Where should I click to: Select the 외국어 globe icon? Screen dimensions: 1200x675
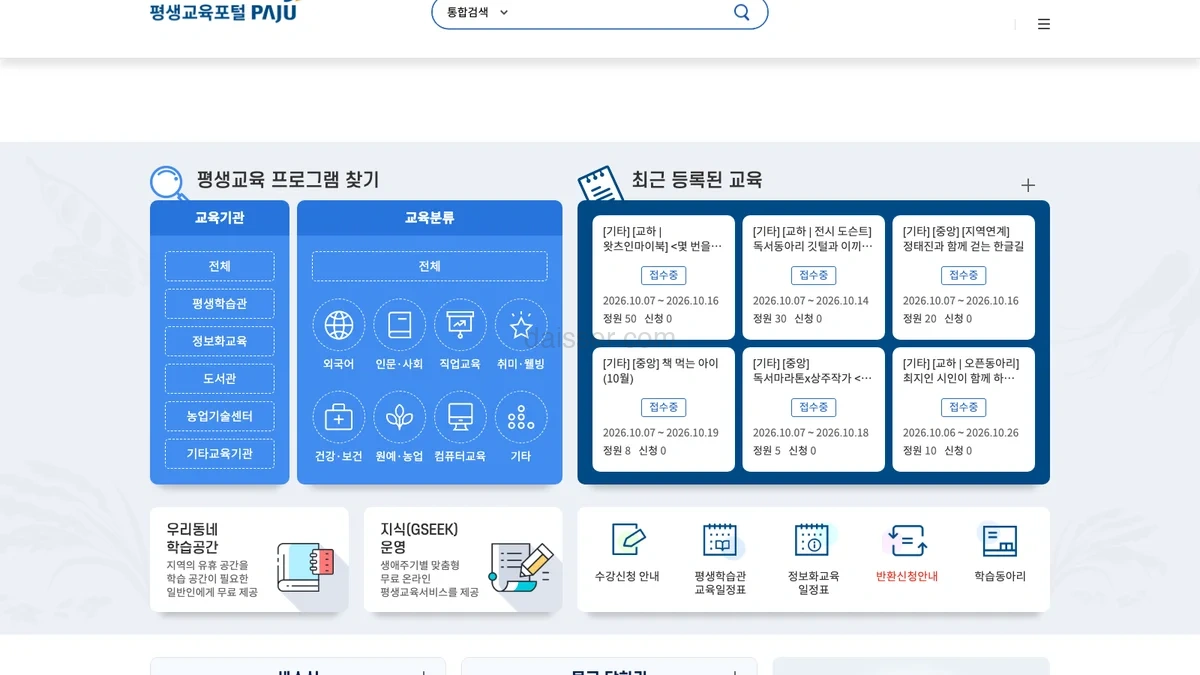pos(339,325)
